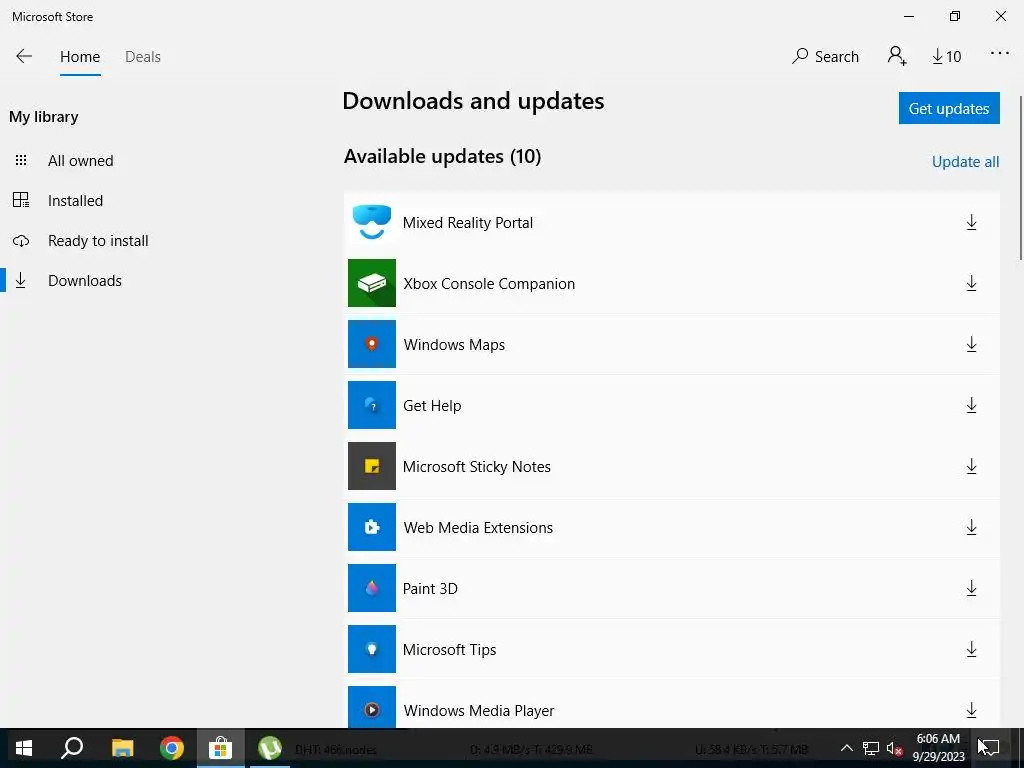1024x768 pixels.
Task: Open Windows Media Player app icon
Action: 372,707
